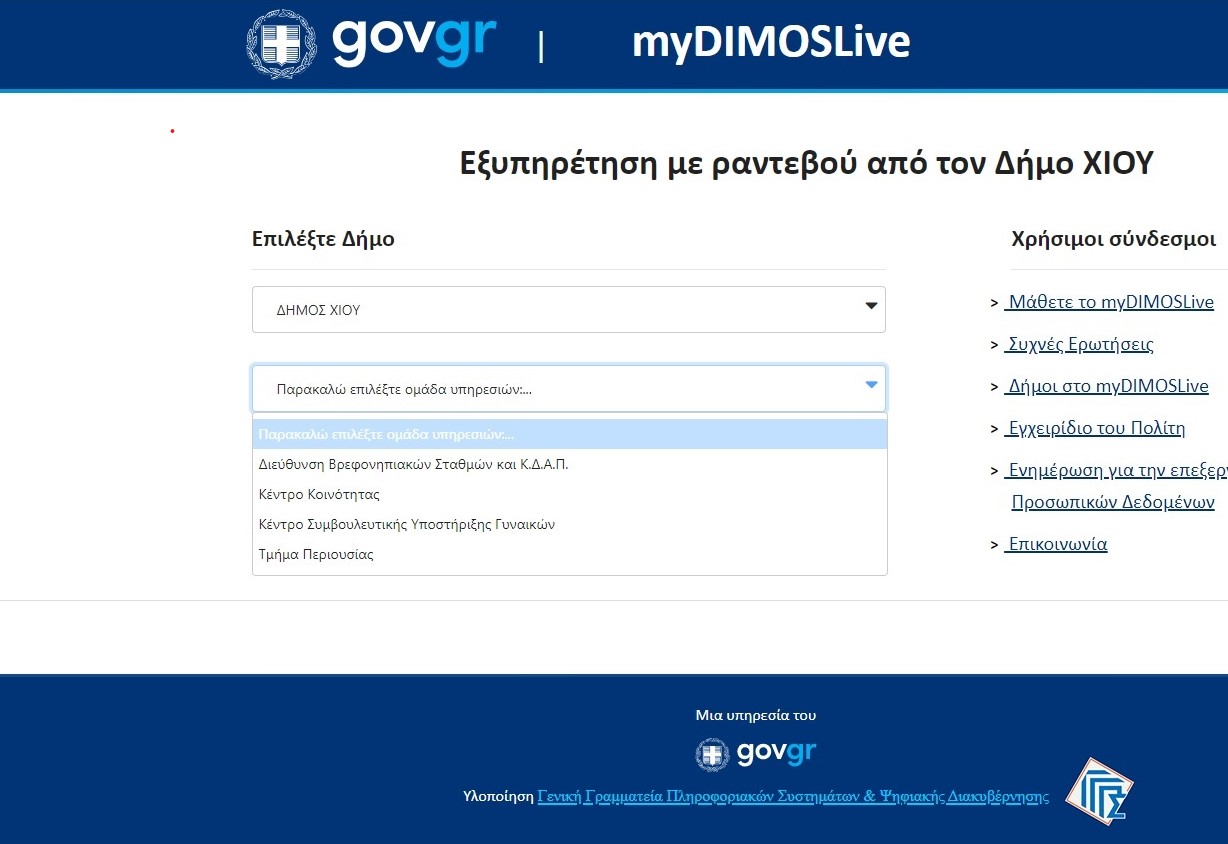The height and width of the screenshot is (844, 1228).
Task: Select highlighted 'Παρακαλώ επιλέξτε ομάδα υπηρεσιών' option
Action: [x=570, y=435]
